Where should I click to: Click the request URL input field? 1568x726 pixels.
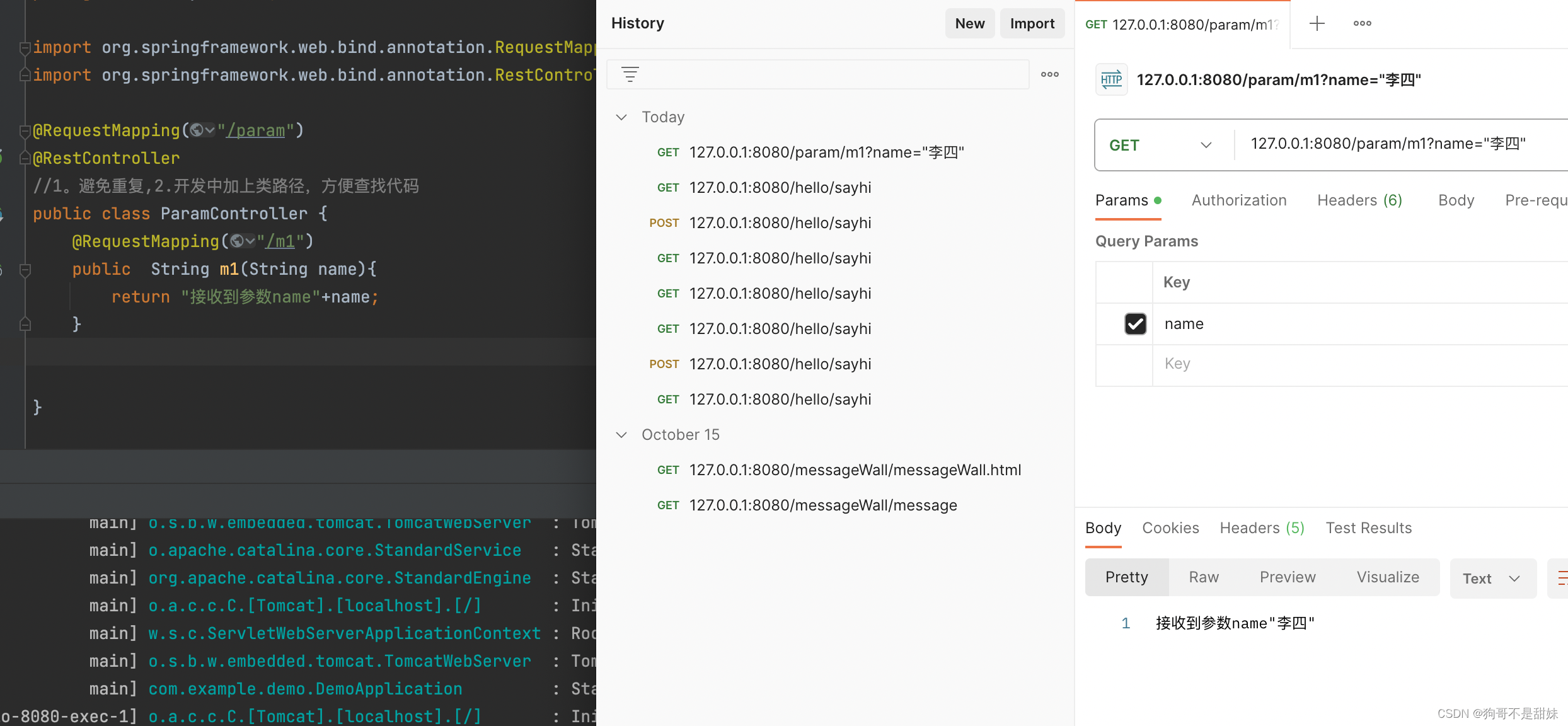(1402, 144)
